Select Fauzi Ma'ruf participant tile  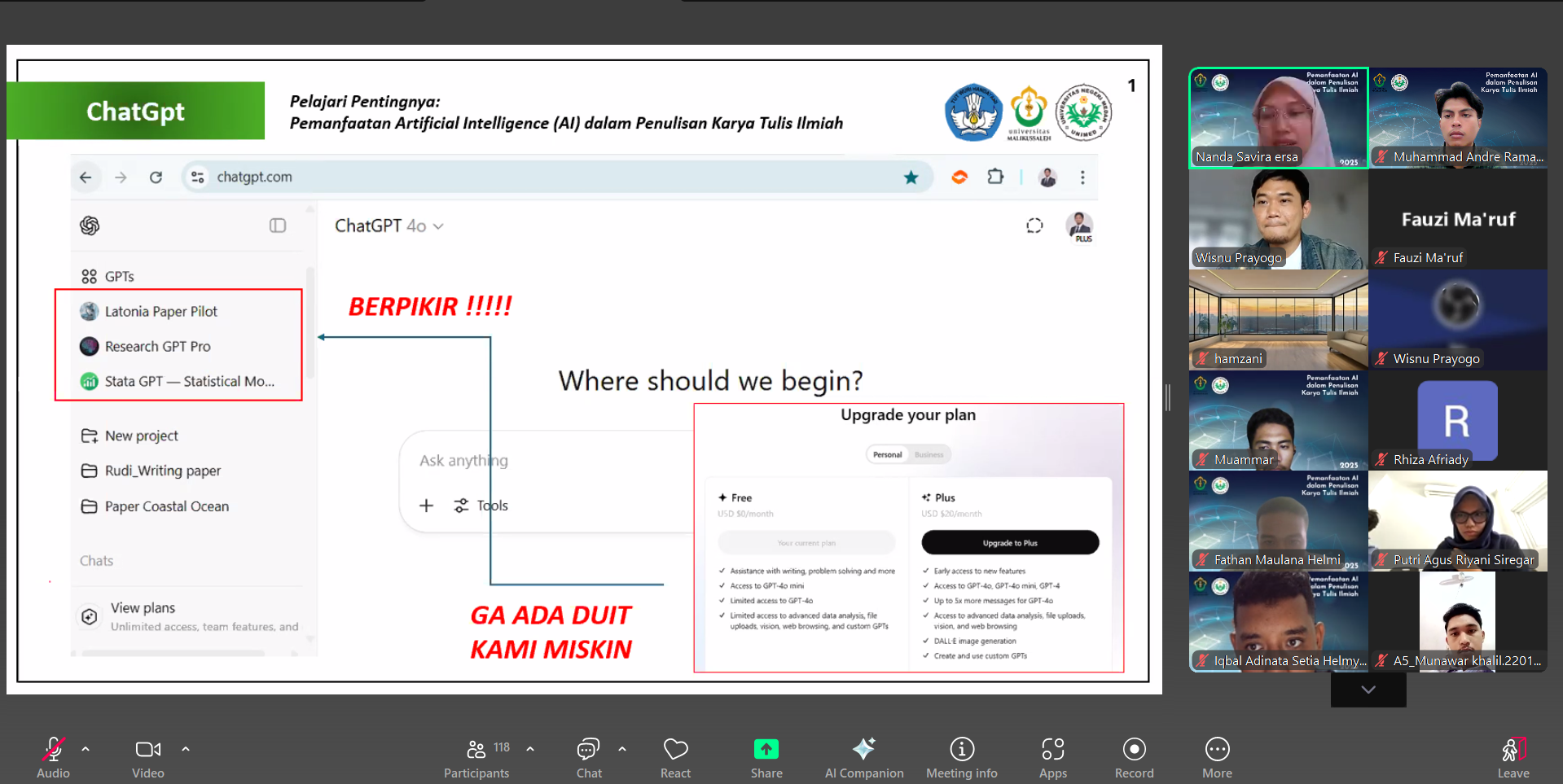click(1458, 219)
